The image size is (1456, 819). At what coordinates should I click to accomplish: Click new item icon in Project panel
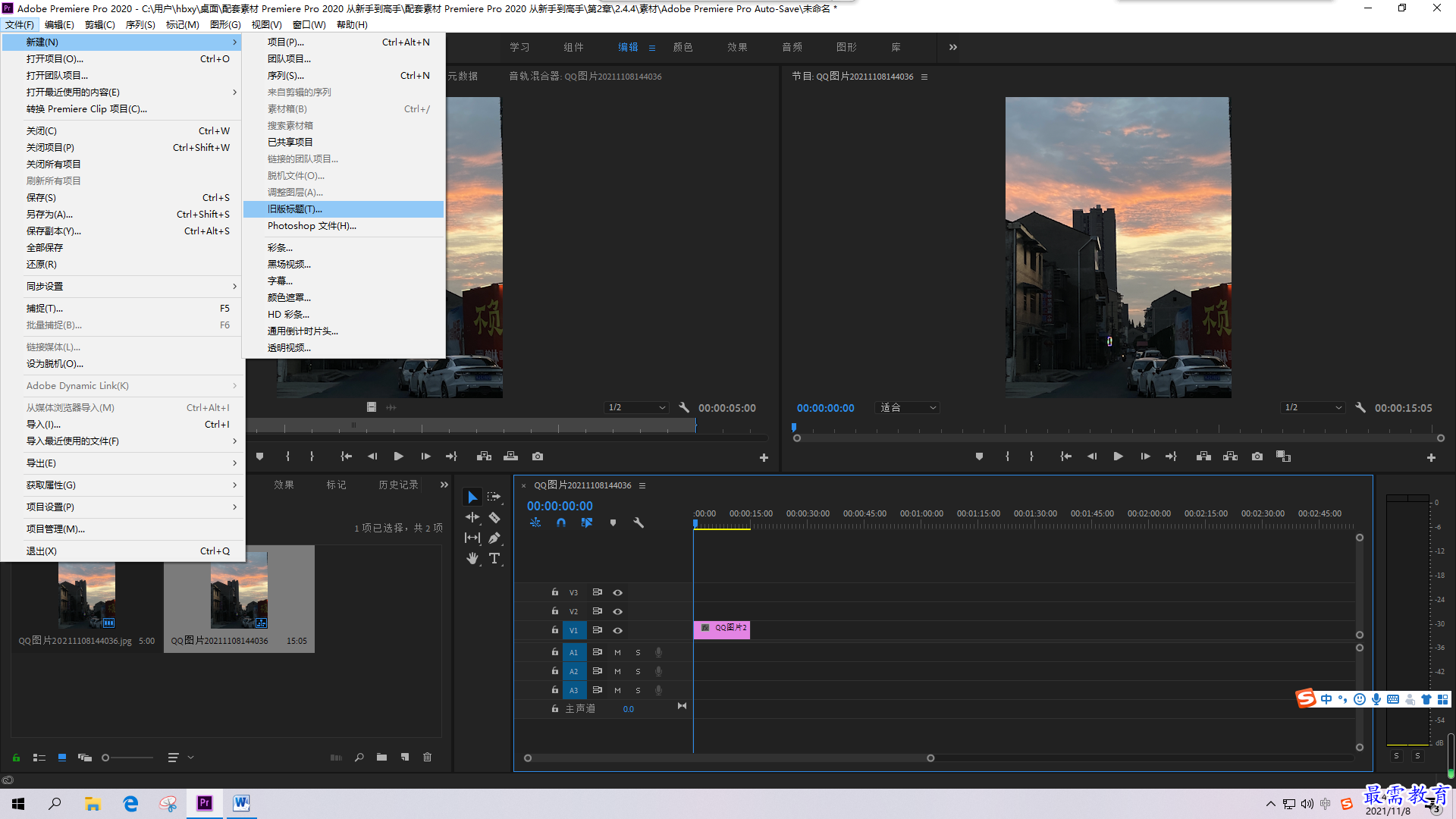tap(404, 757)
